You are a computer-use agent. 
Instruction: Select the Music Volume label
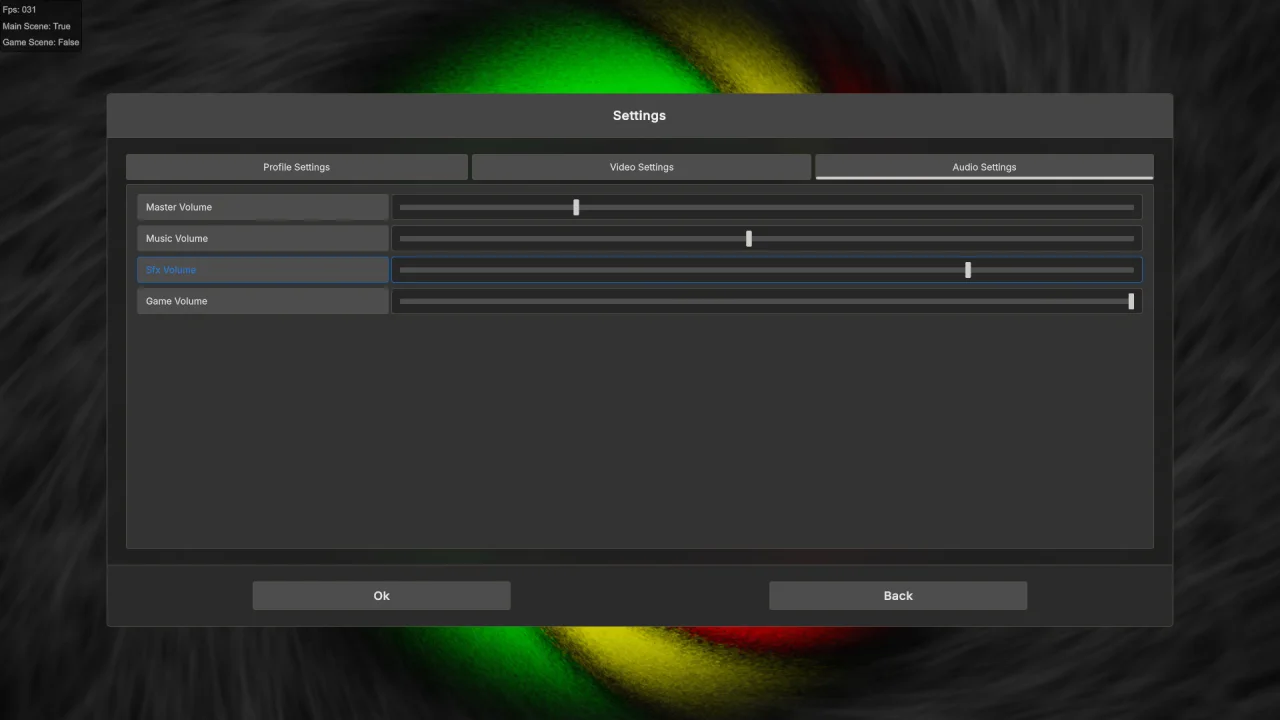coord(263,238)
